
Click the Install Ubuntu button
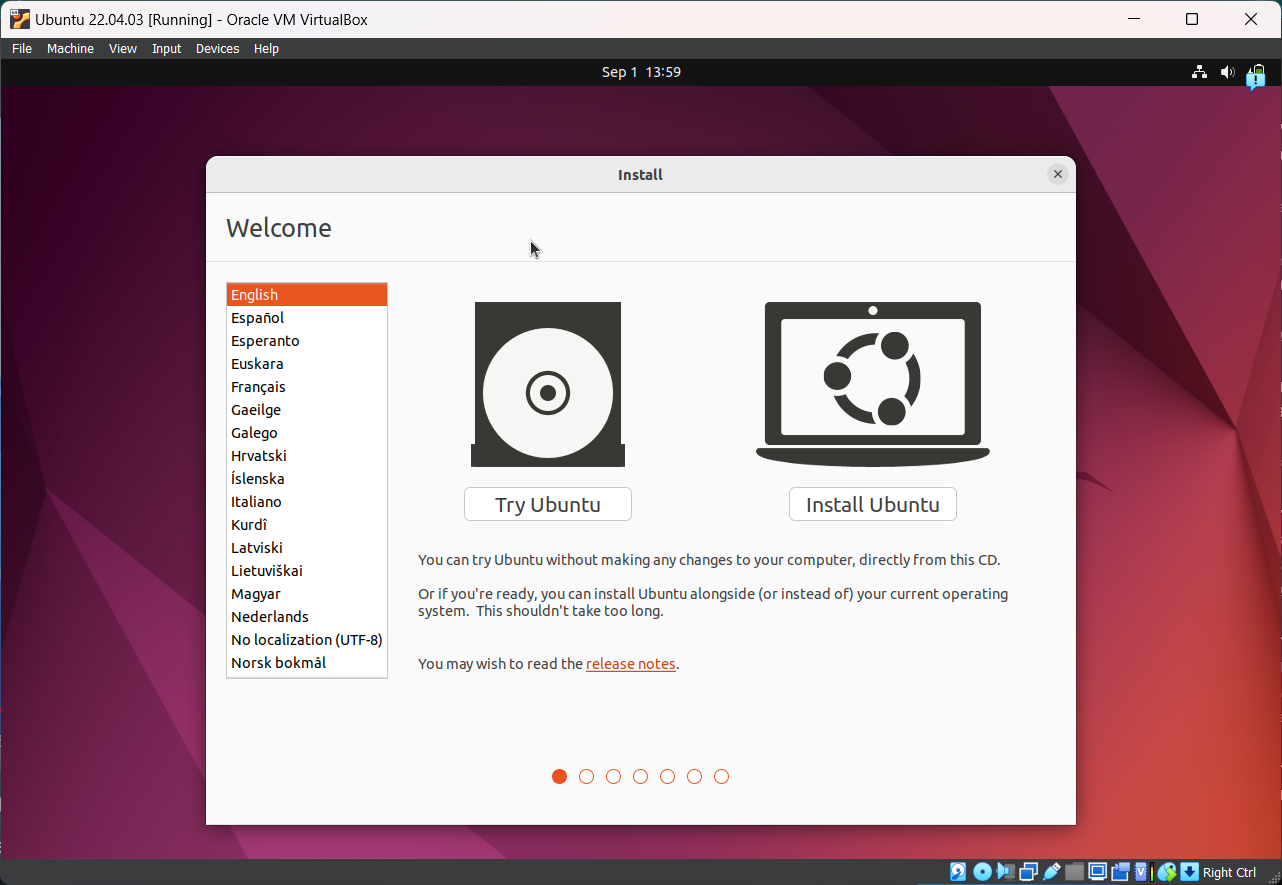click(873, 504)
